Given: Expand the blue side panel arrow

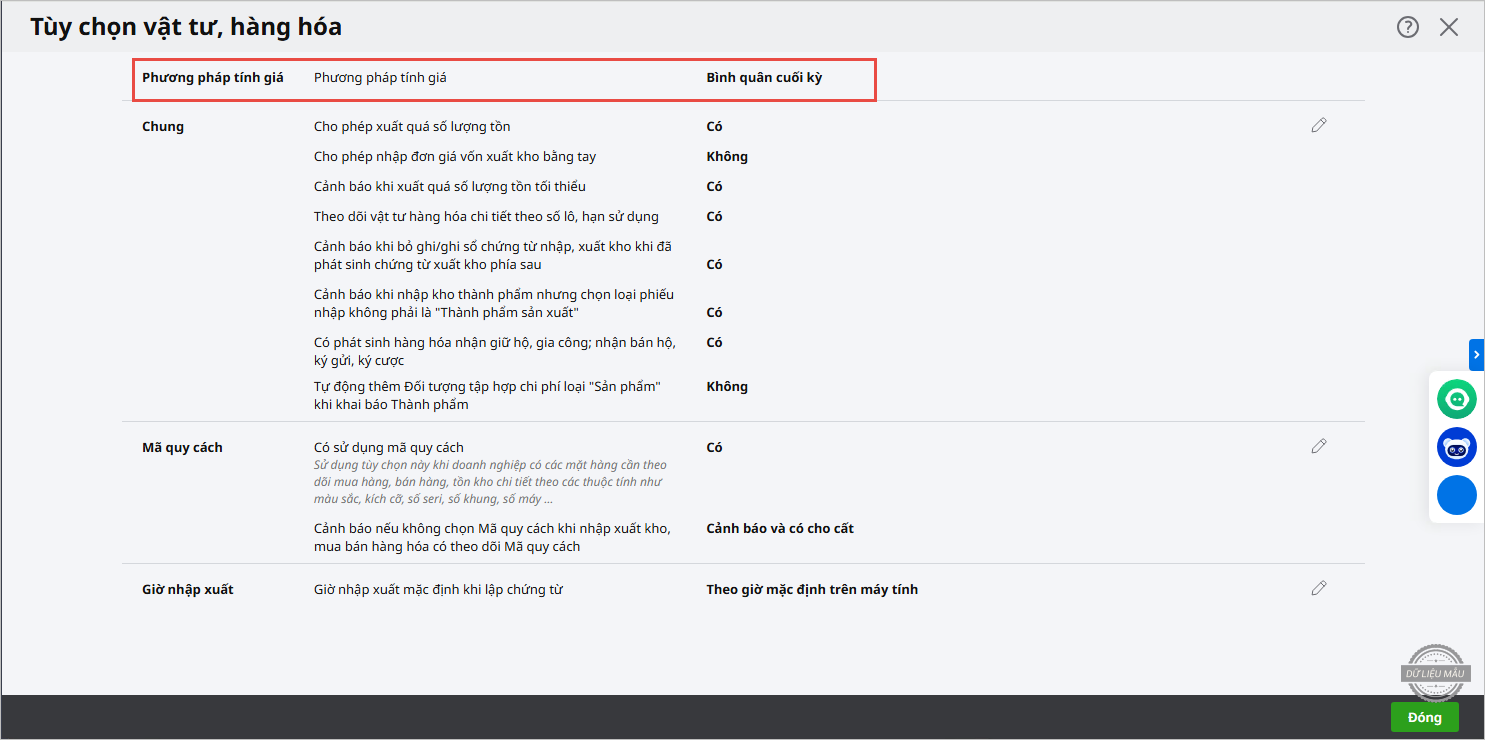Looking at the screenshot, I should pos(1476,355).
